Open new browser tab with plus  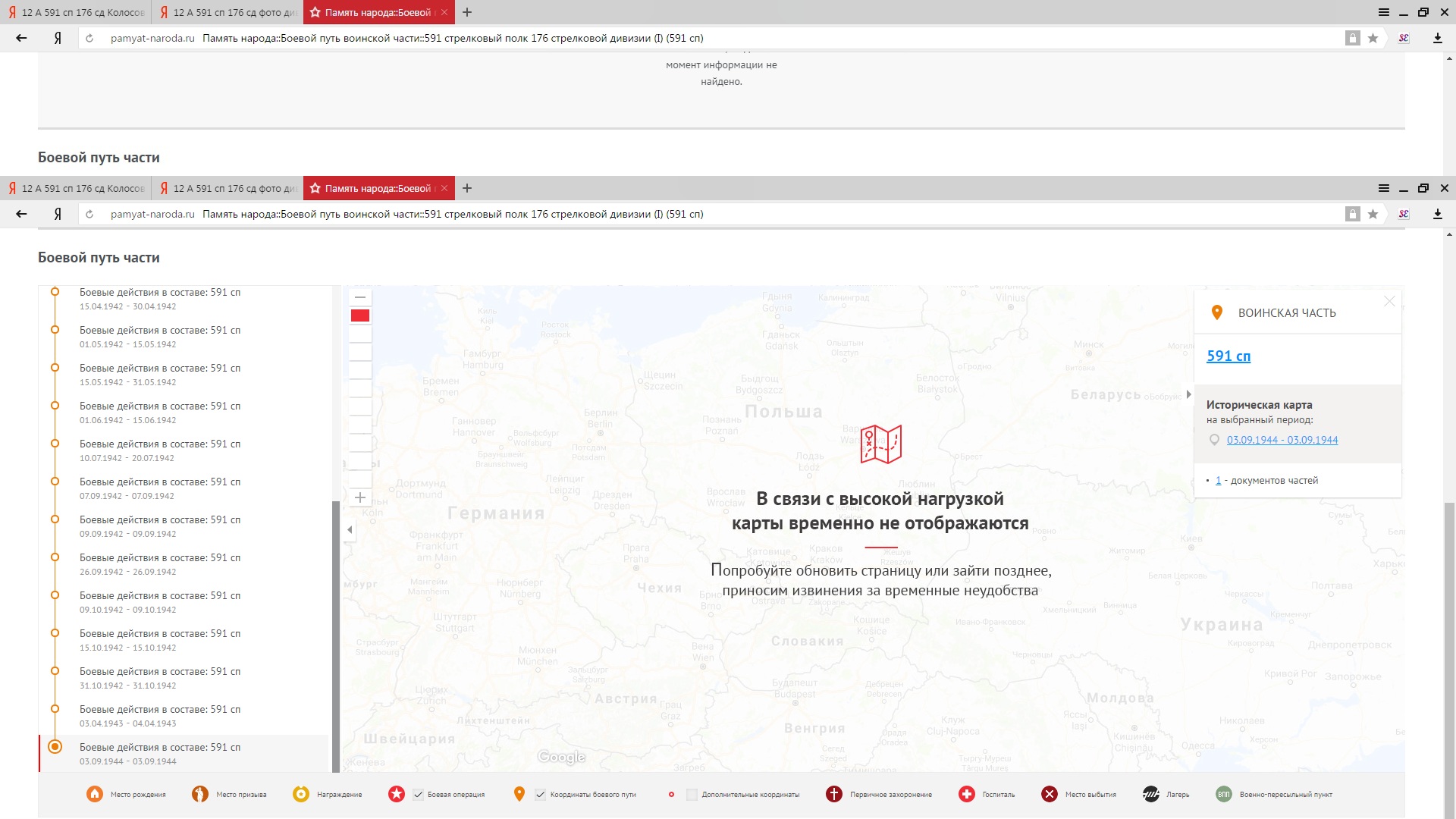coord(467,12)
